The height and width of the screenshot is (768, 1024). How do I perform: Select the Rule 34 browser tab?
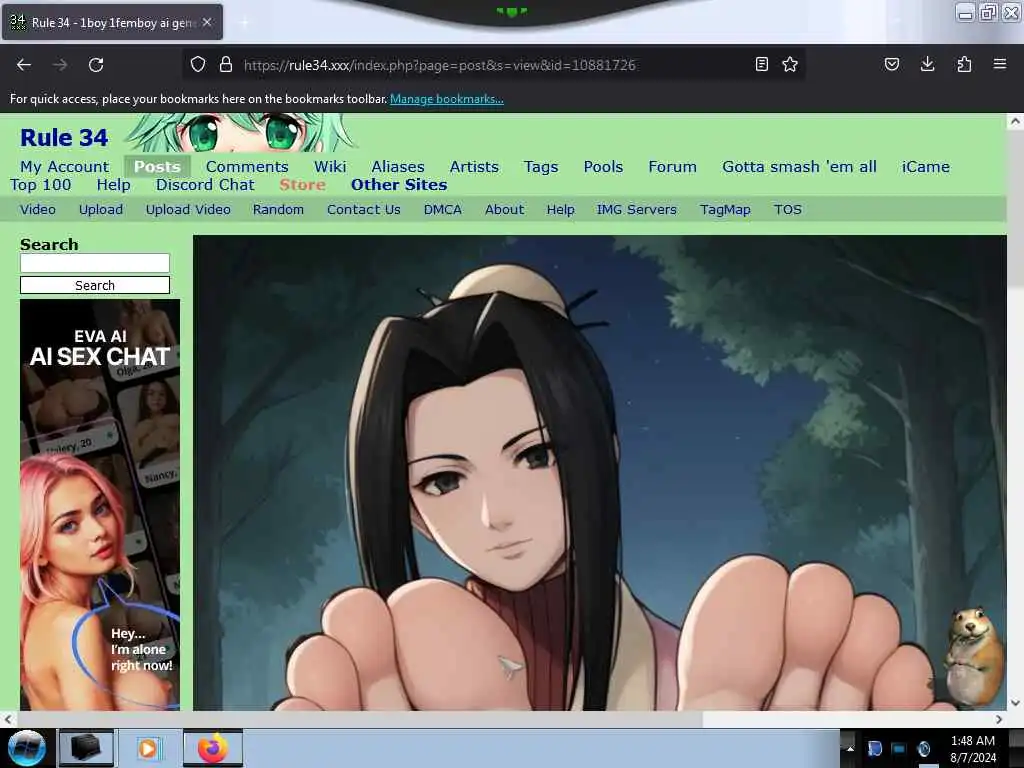[x=112, y=22]
